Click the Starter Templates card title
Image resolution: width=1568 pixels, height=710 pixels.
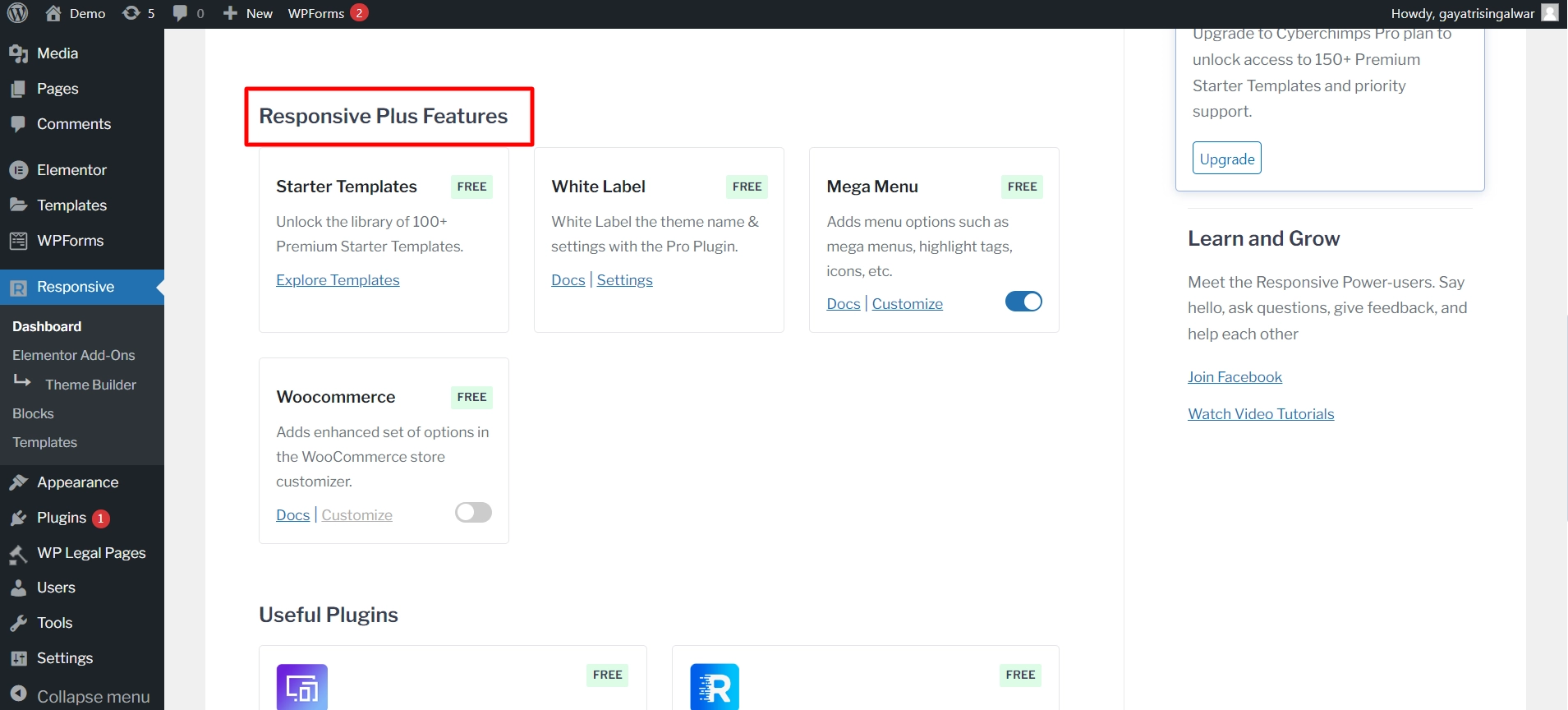tap(347, 187)
